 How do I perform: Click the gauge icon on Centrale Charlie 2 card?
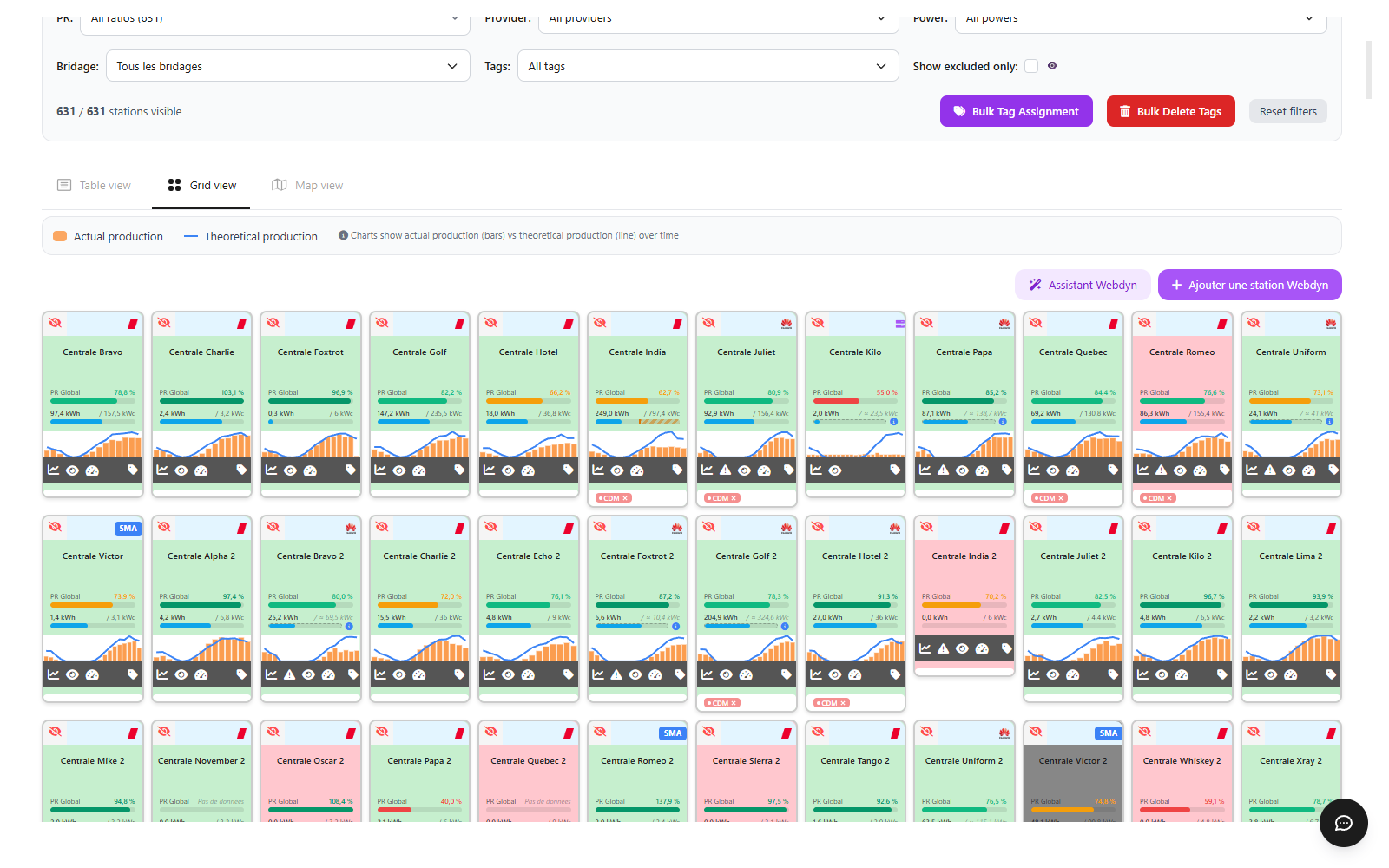tap(419, 675)
